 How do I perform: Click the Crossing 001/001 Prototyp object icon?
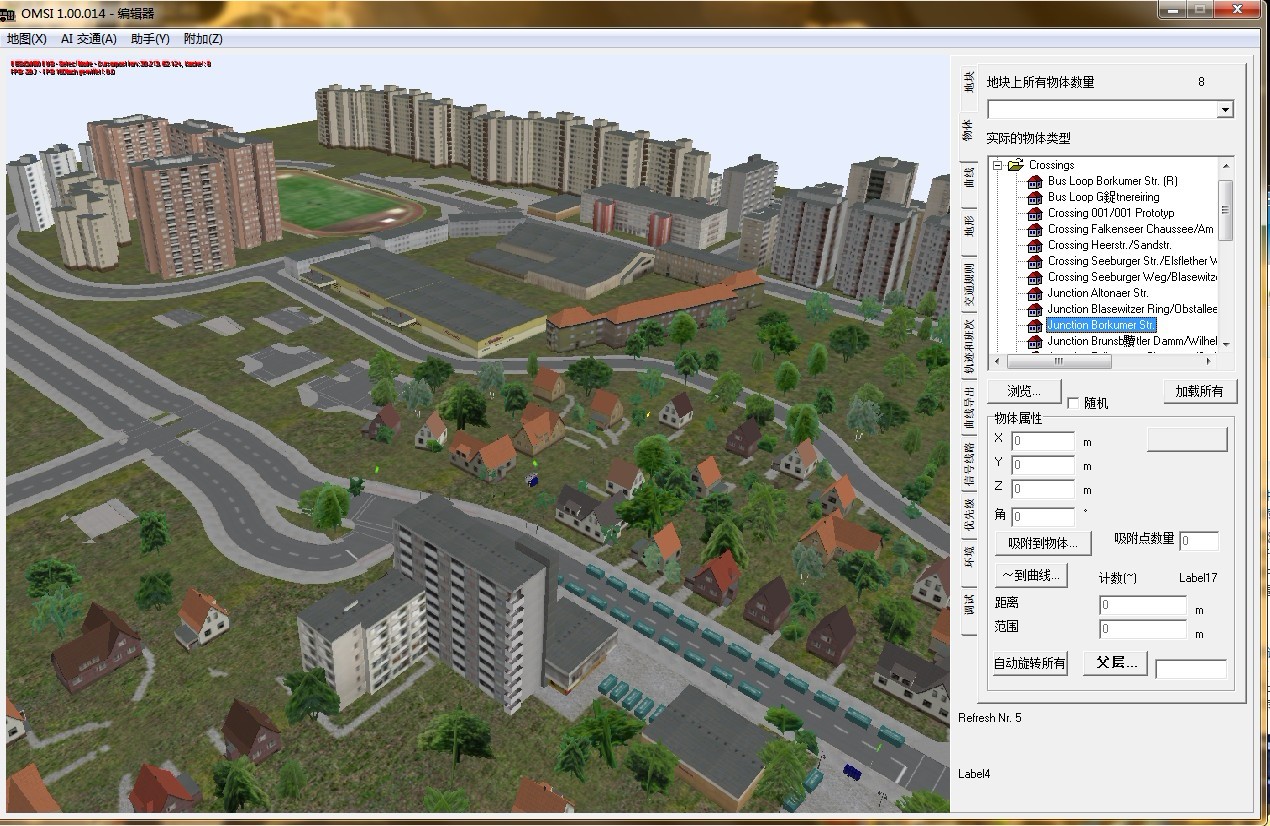(x=1035, y=214)
